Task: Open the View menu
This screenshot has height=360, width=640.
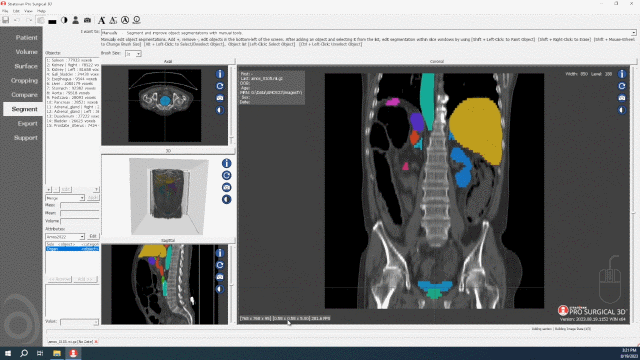Action: pos(28,11)
